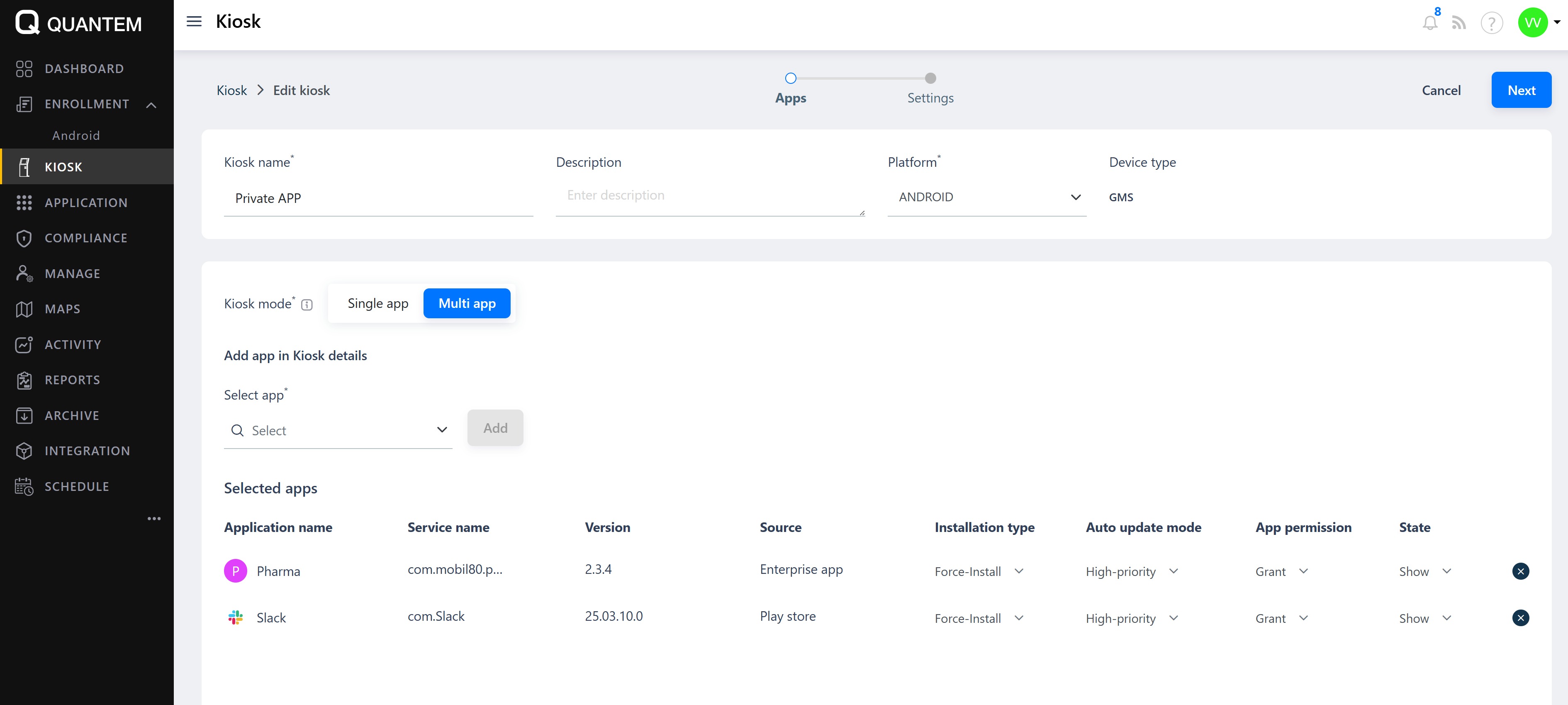This screenshot has height=705, width=1568.
Task: Open Reports in the sidebar
Action: (72, 380)
